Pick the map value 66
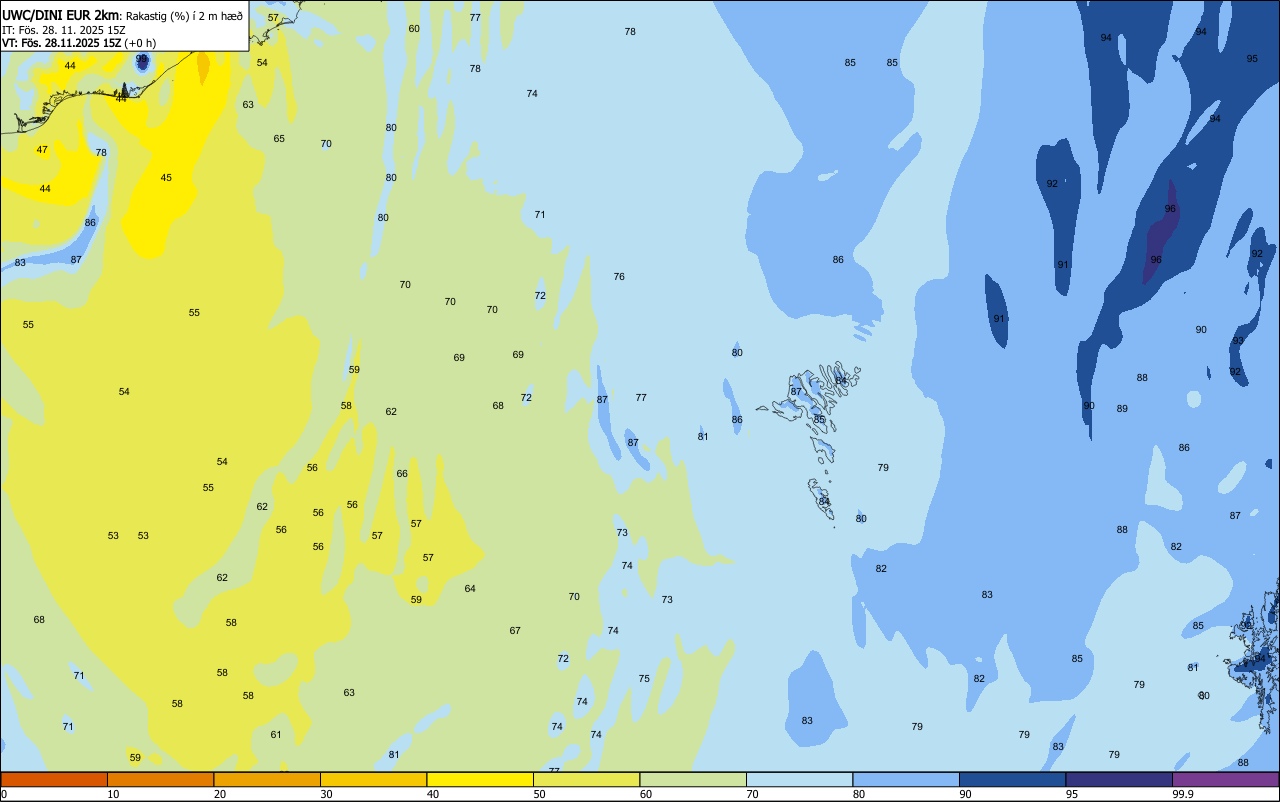The width and height of the screenshot is (1280, 802). tap(402, 474)
